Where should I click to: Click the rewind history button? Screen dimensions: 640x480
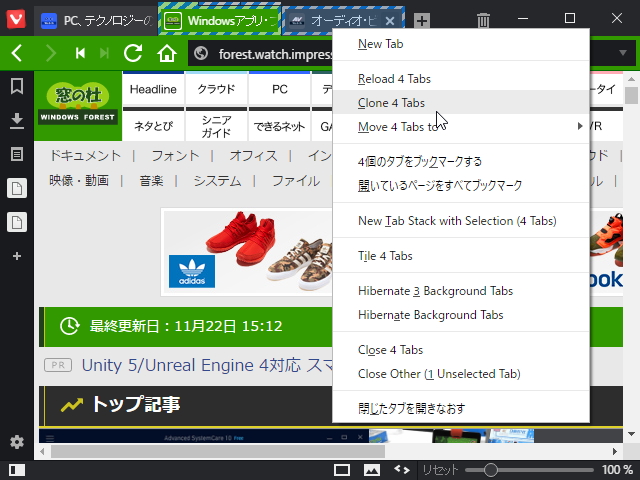(x=80, y=53)
